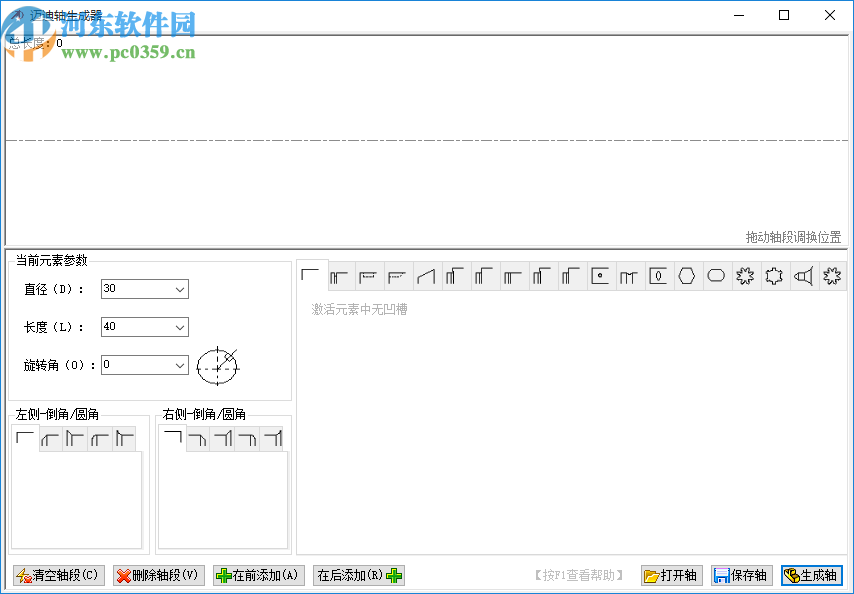Click the 保存轴 save shaft button

pyautogui.click(x=742, y=575)
